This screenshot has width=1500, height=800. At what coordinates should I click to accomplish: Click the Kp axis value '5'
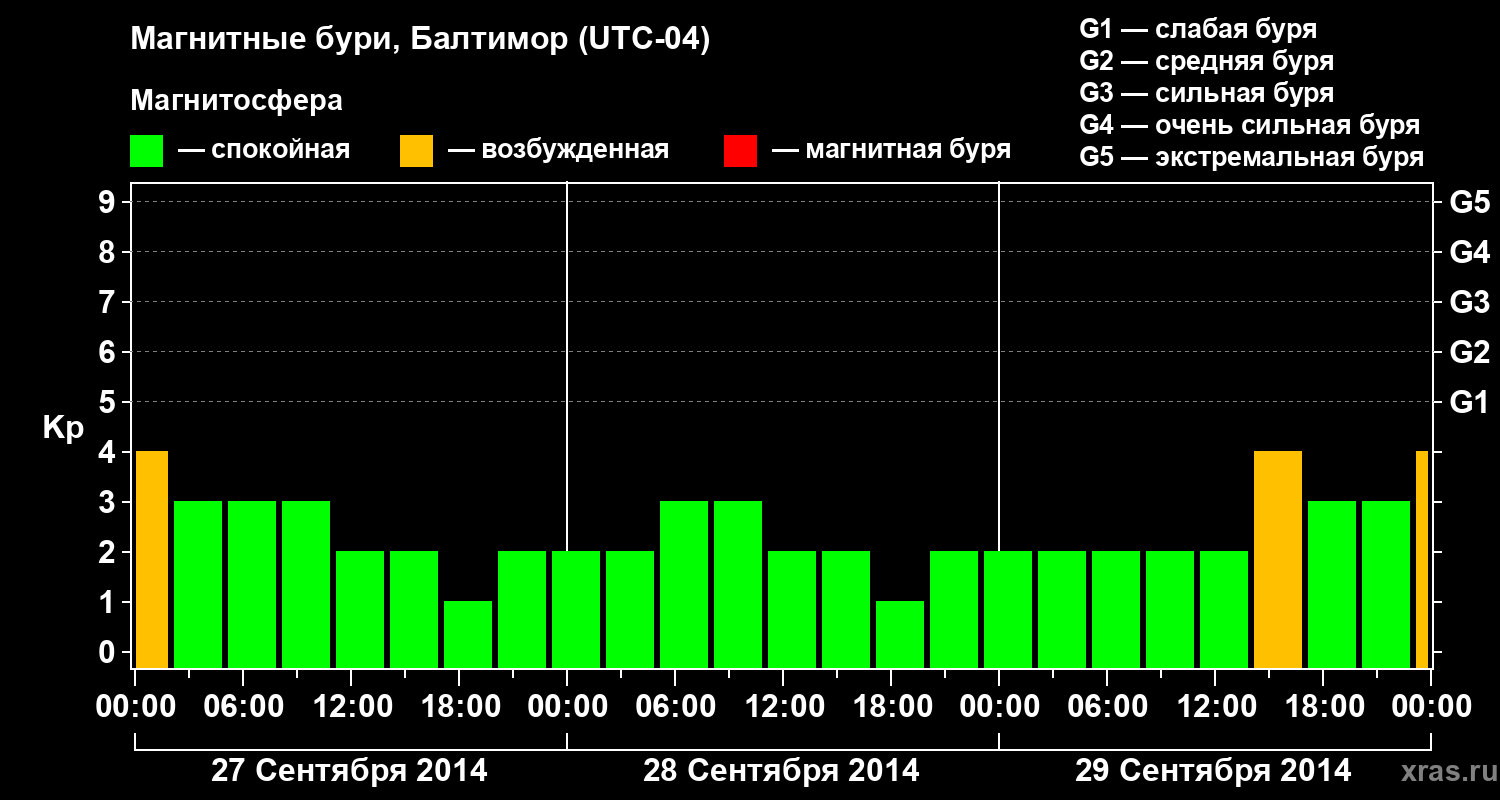click(x=109, y=403)
